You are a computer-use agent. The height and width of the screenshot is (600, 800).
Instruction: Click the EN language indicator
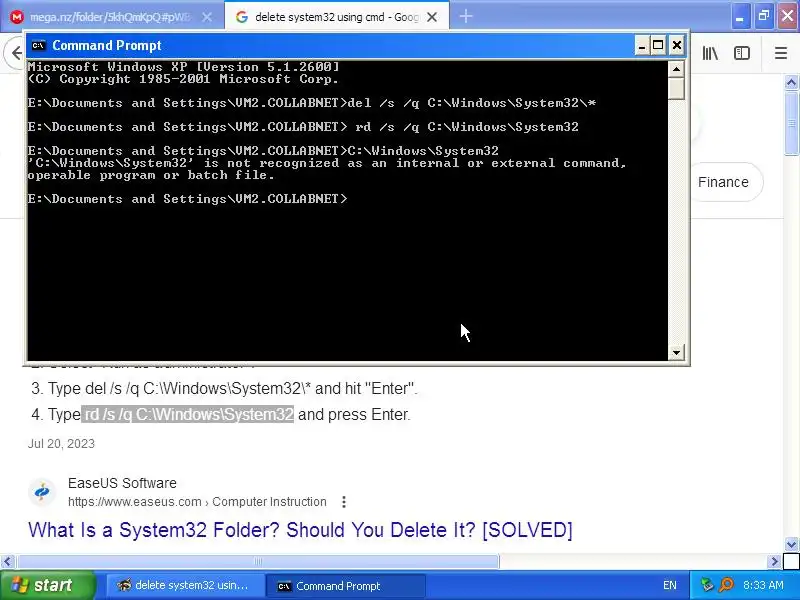670,586
